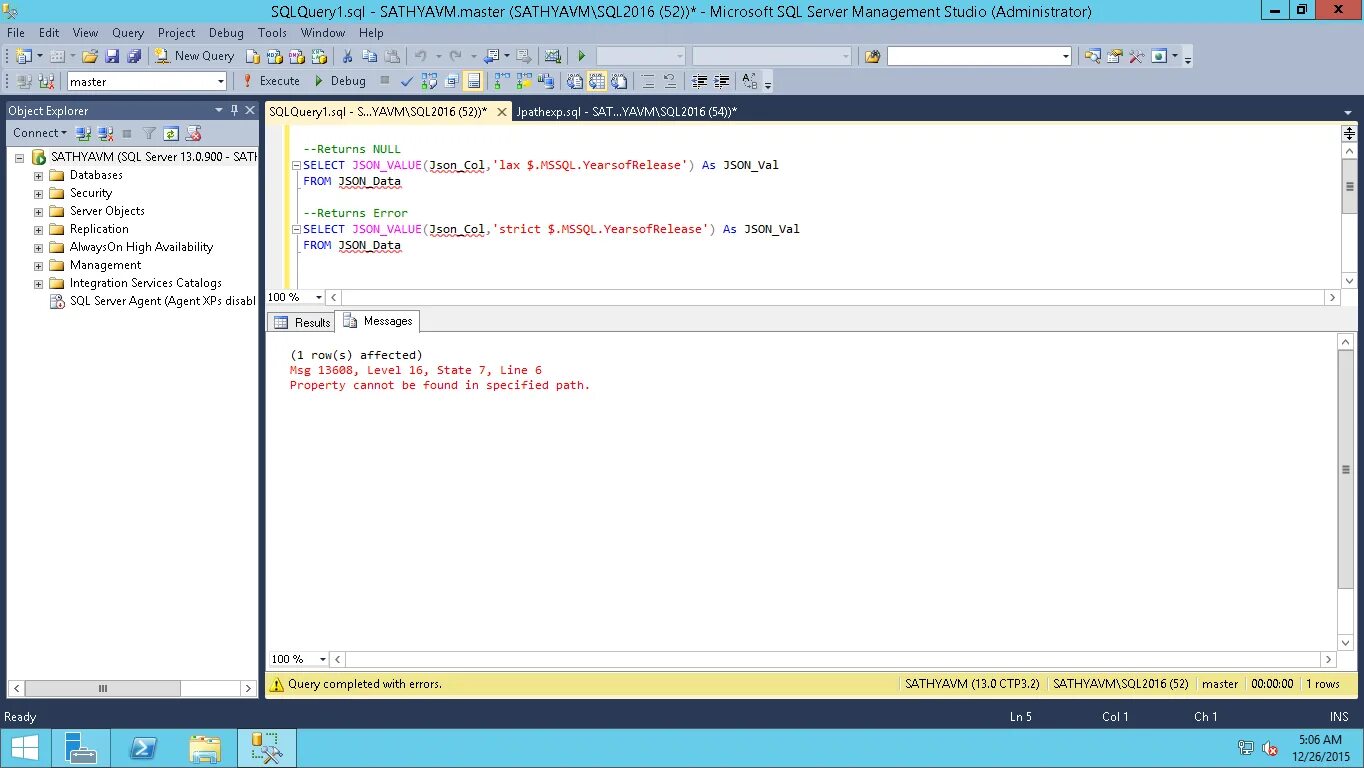Open the editor 100 % zoom dropdown
The height and width of the screenshot is (768, 1364).
coord(319,297)
